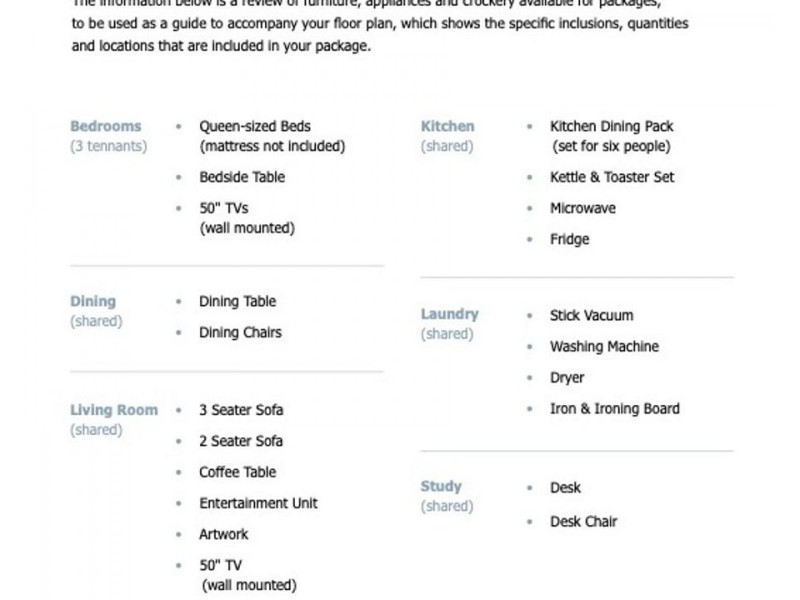Select the Bedside Table entry
Viewport: 800px width, 600px height.
pos(242,177)
